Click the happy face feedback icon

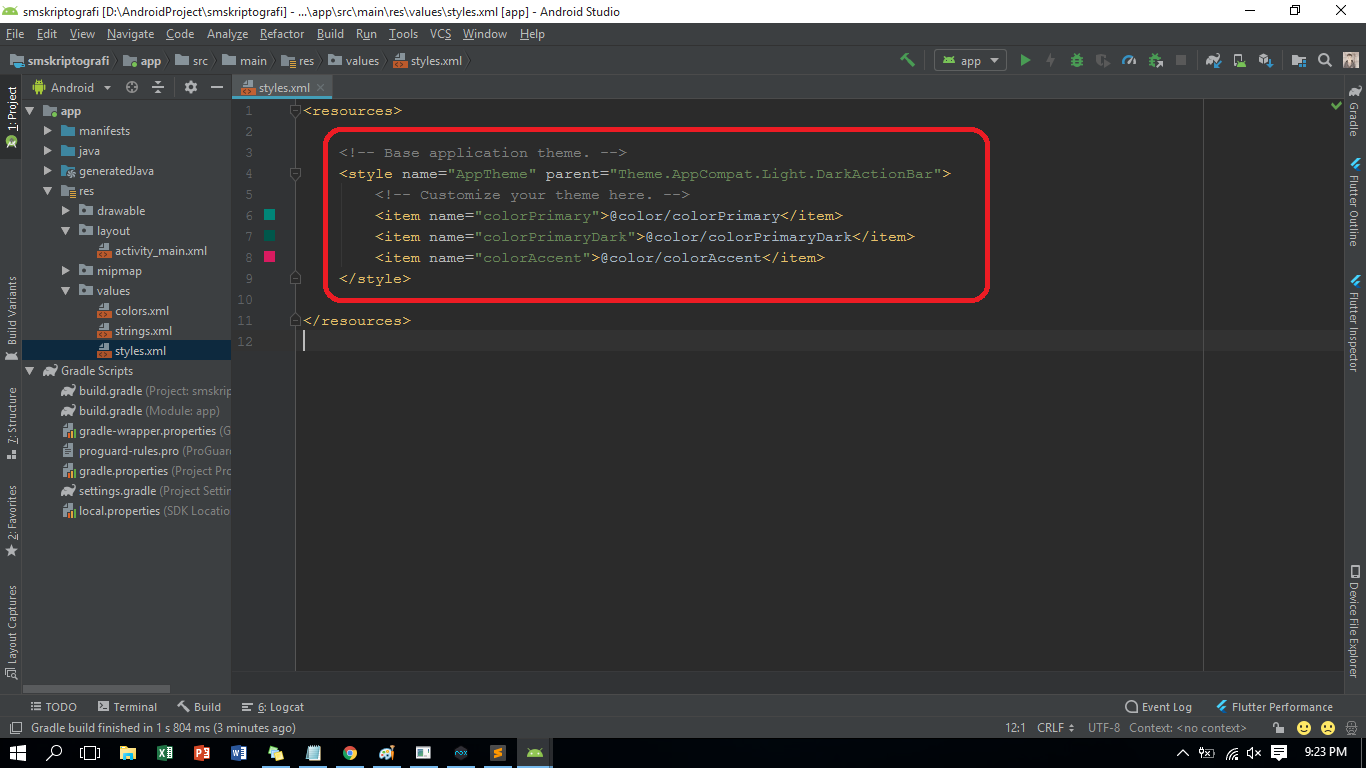coord(1305,728)
